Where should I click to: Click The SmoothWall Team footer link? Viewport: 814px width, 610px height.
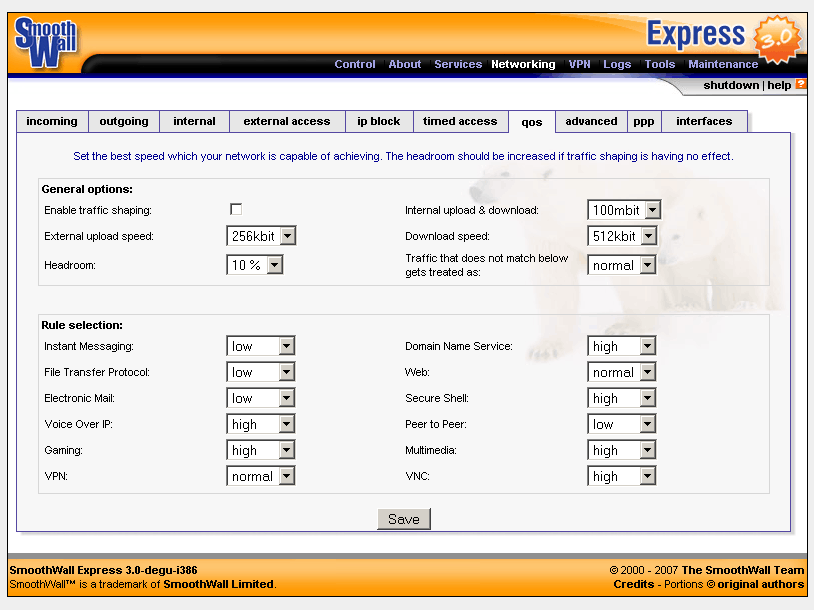[742, 570]
